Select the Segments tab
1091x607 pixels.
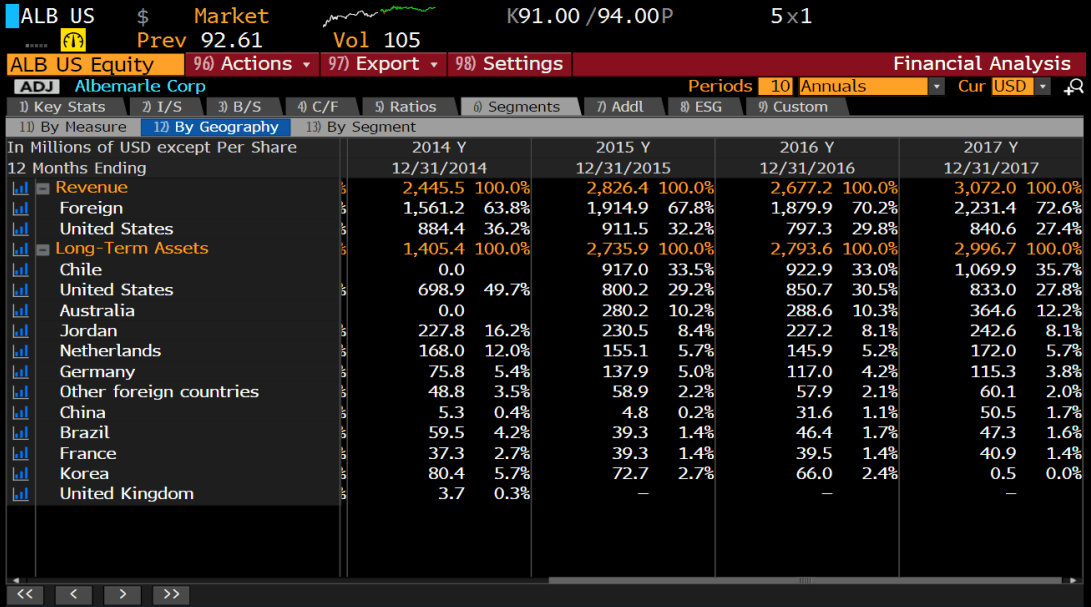(x=517, y=107)
